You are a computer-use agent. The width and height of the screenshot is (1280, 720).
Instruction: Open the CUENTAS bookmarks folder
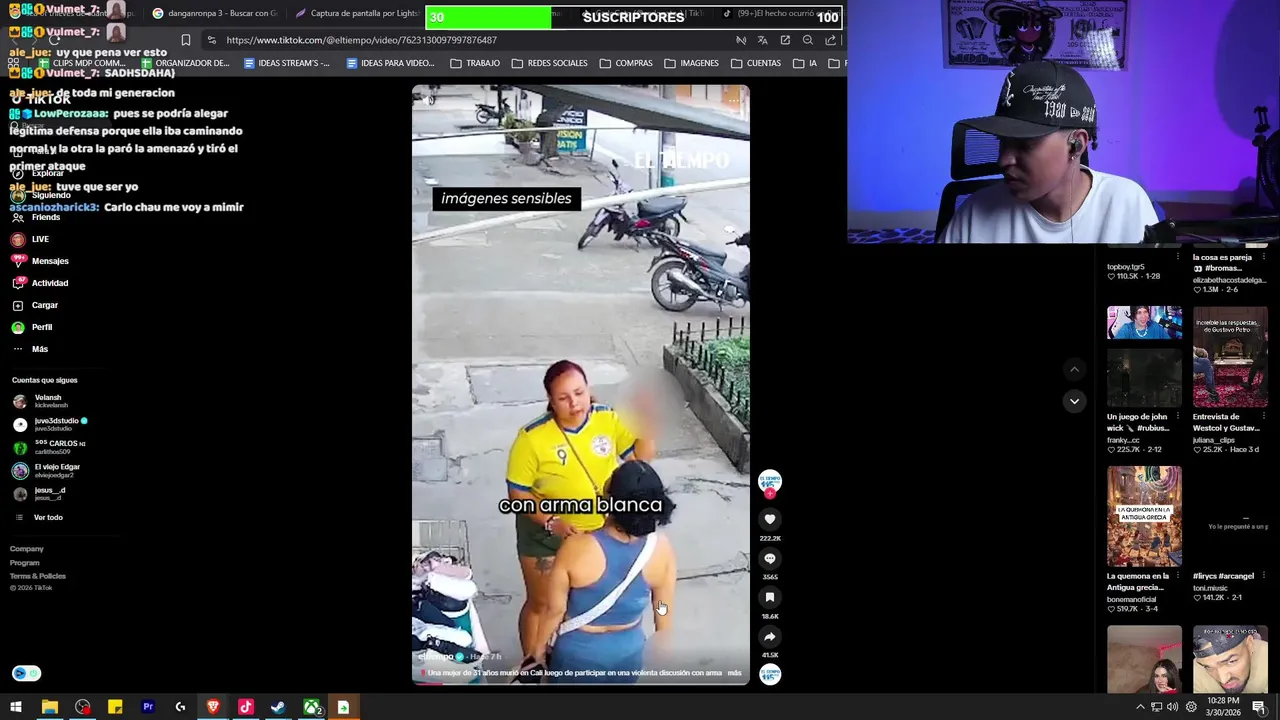(x=756, y=63)
